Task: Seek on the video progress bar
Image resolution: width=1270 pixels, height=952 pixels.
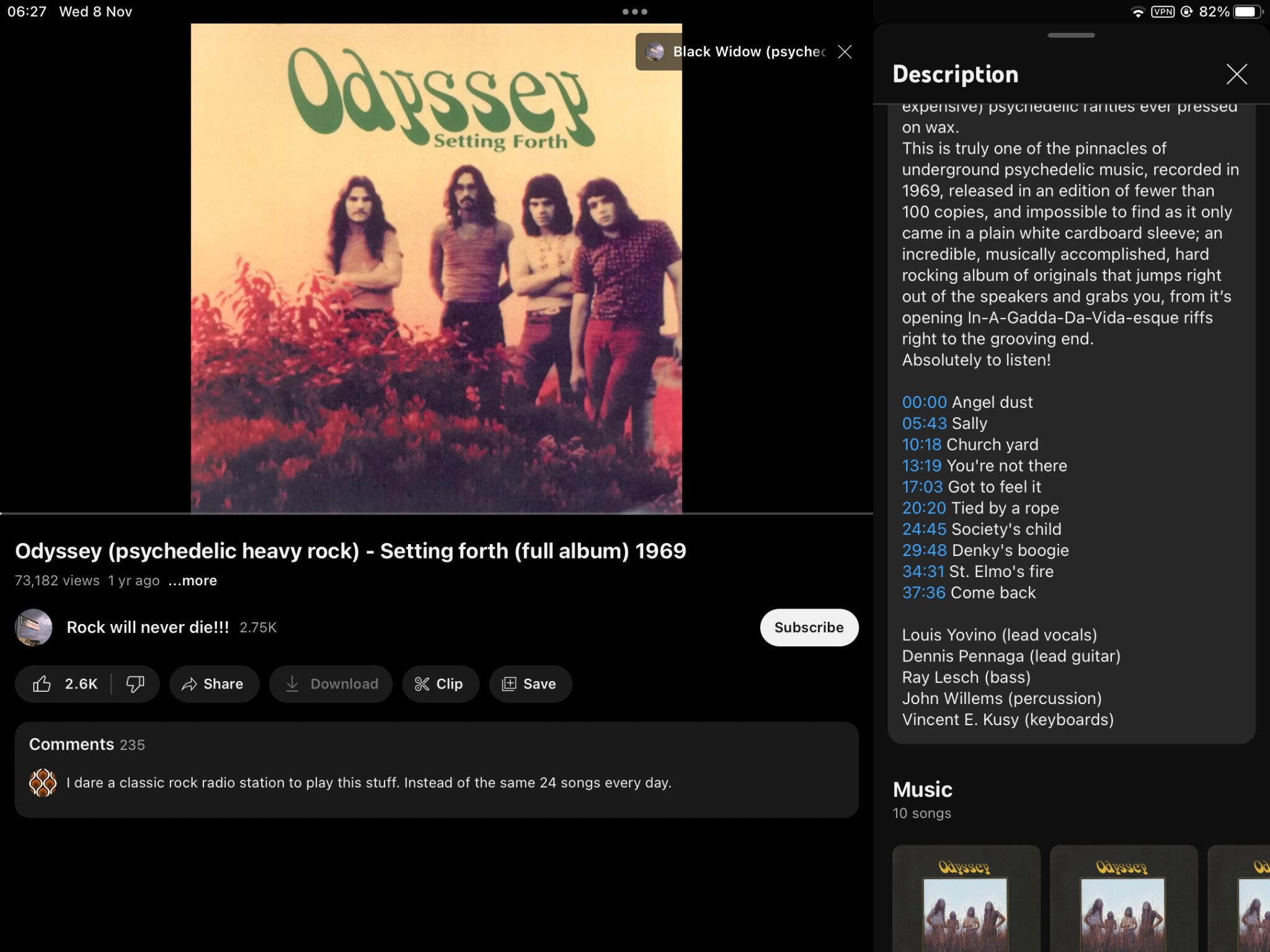Action: tap(437, 513)
